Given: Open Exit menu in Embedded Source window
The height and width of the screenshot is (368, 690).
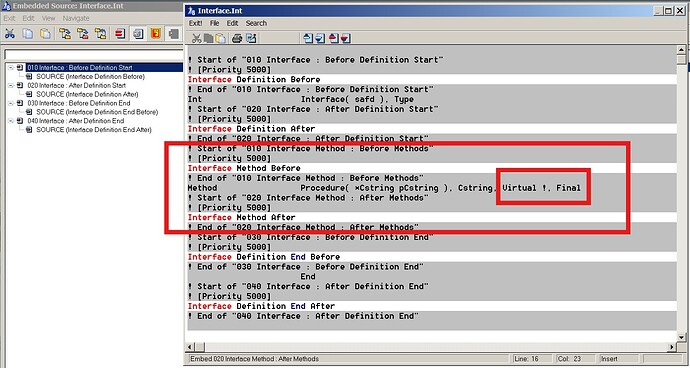Looking at the screenshot, I should pyautogui.click(x=9, y=18).
